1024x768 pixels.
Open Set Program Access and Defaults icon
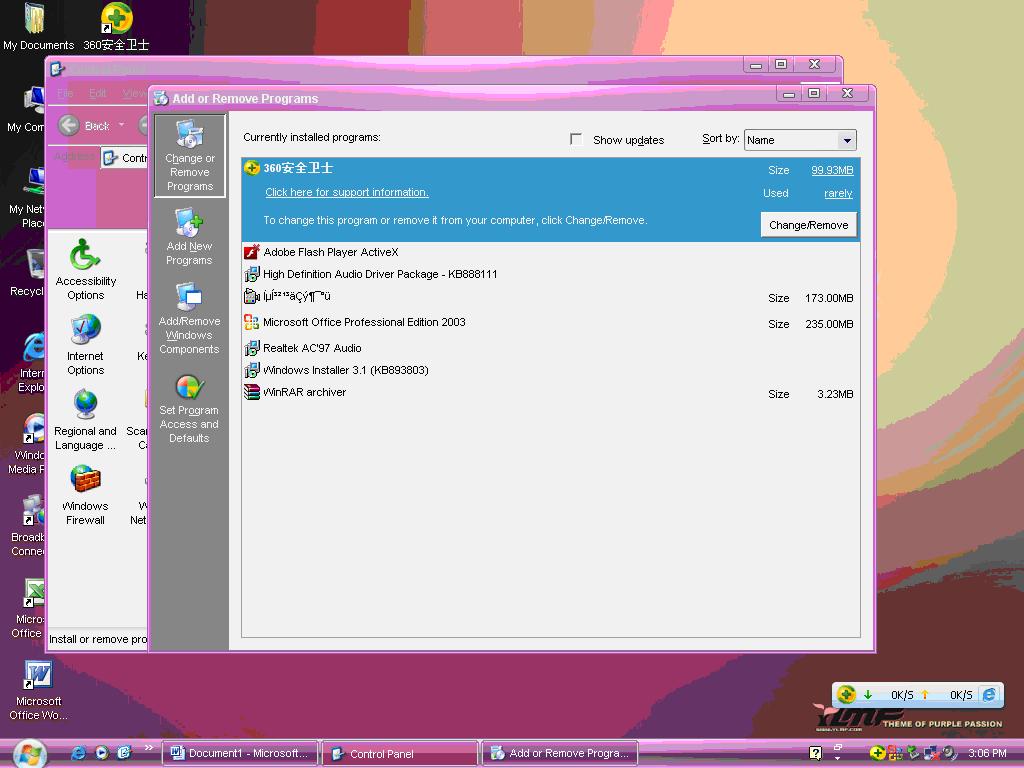(189, 409)
